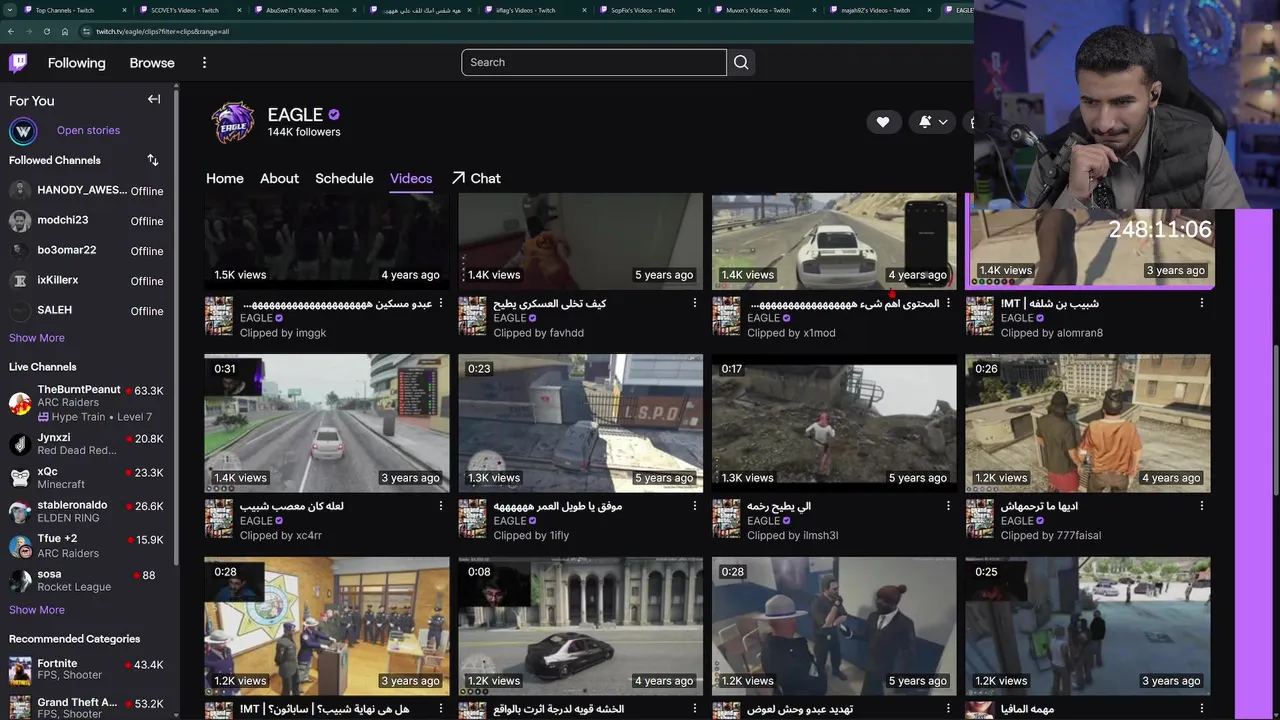This screenshot has width=1280, height=720.
Task: Open options for clip by x1mod
Action: (949, 303)
